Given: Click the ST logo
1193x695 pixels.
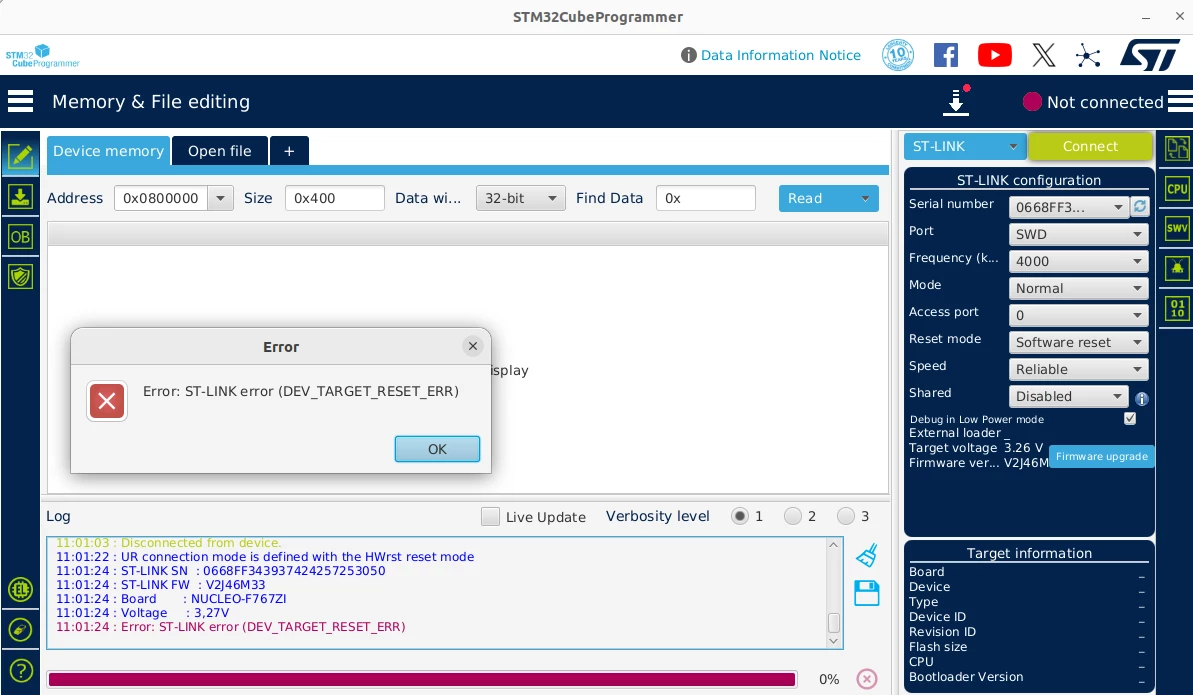Looking at the screenshot, I should tap(1150, 55).
